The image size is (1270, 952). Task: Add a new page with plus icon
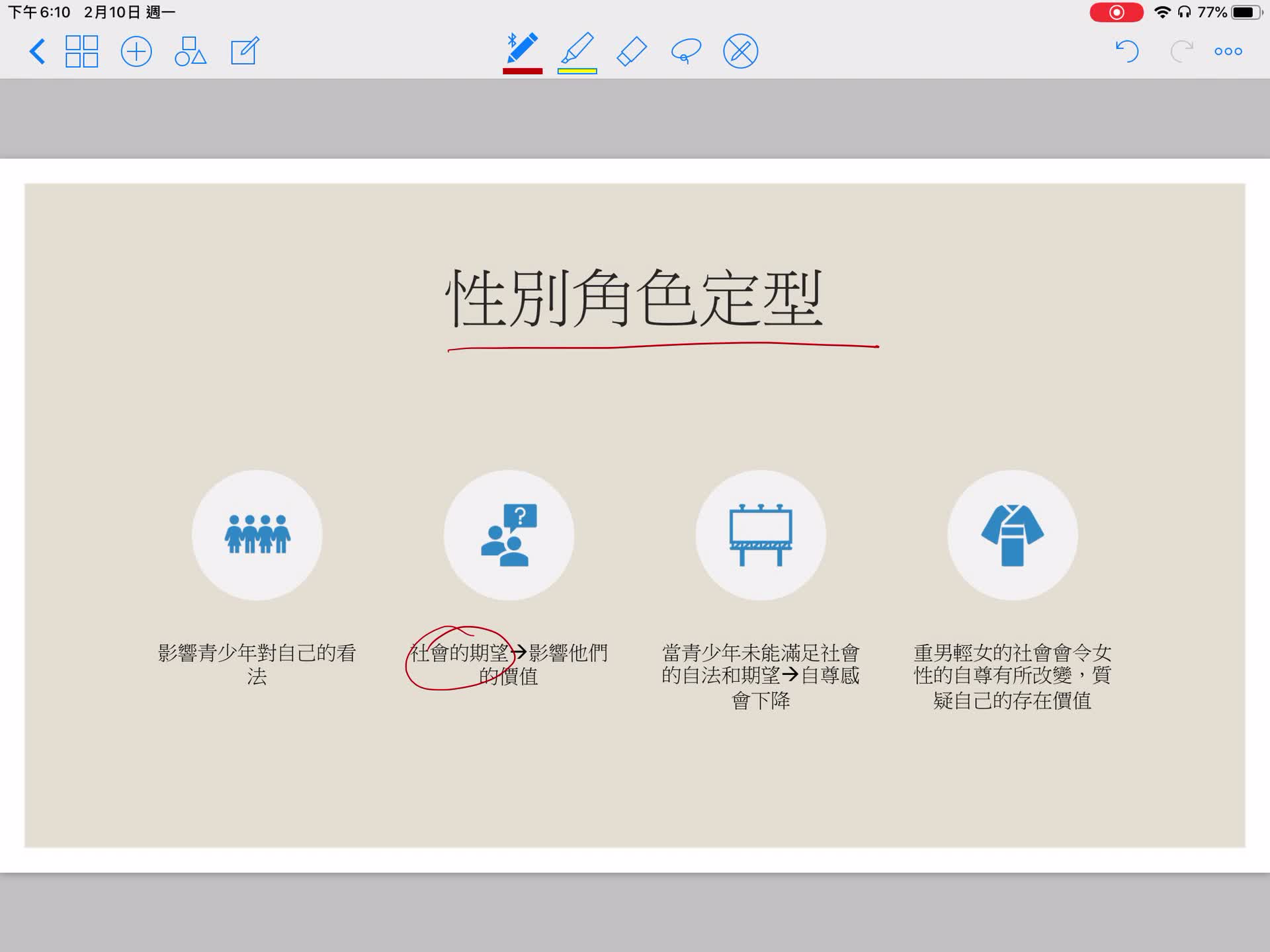[136, 51]
